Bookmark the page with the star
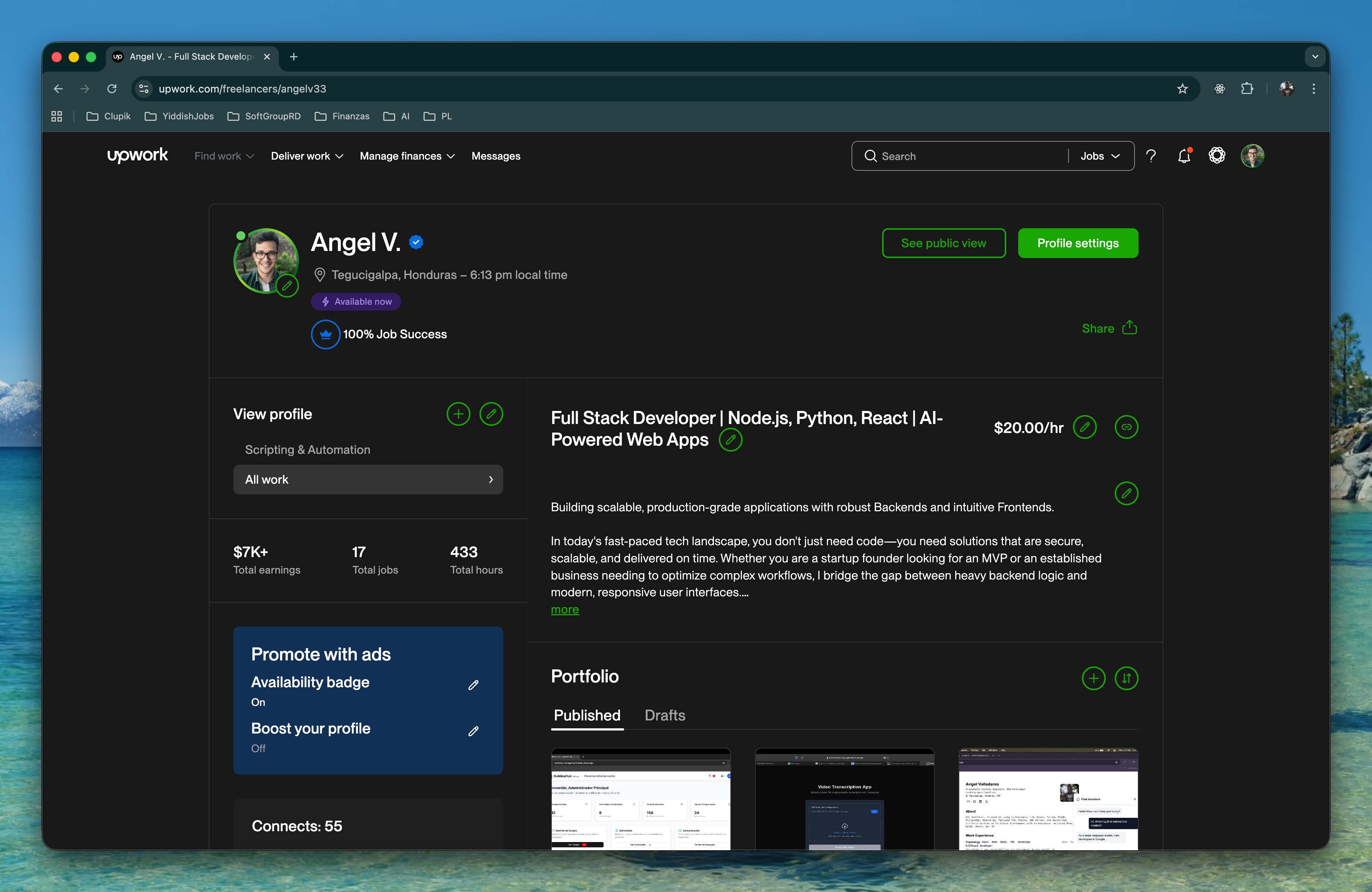Viewport: 1372px width, 892px height. 1182,88
